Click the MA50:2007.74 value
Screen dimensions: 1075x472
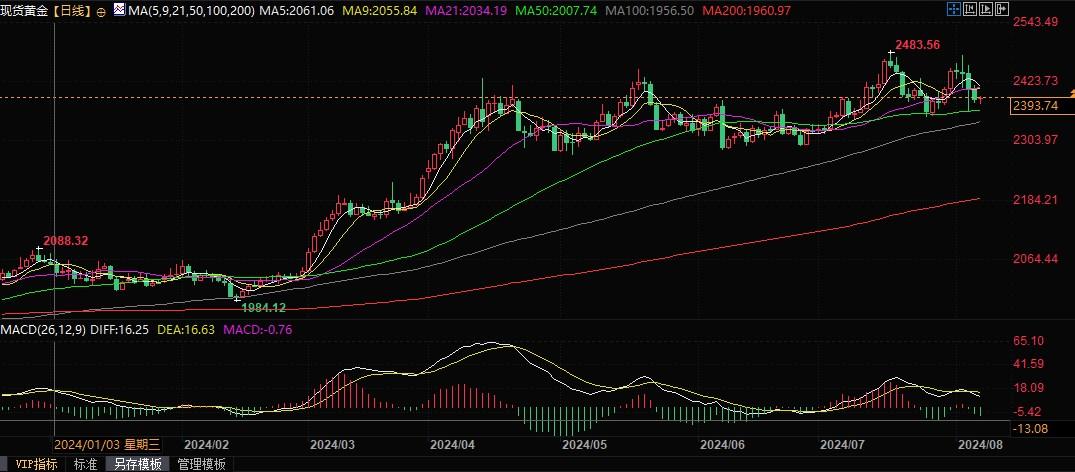click(555, 11)
